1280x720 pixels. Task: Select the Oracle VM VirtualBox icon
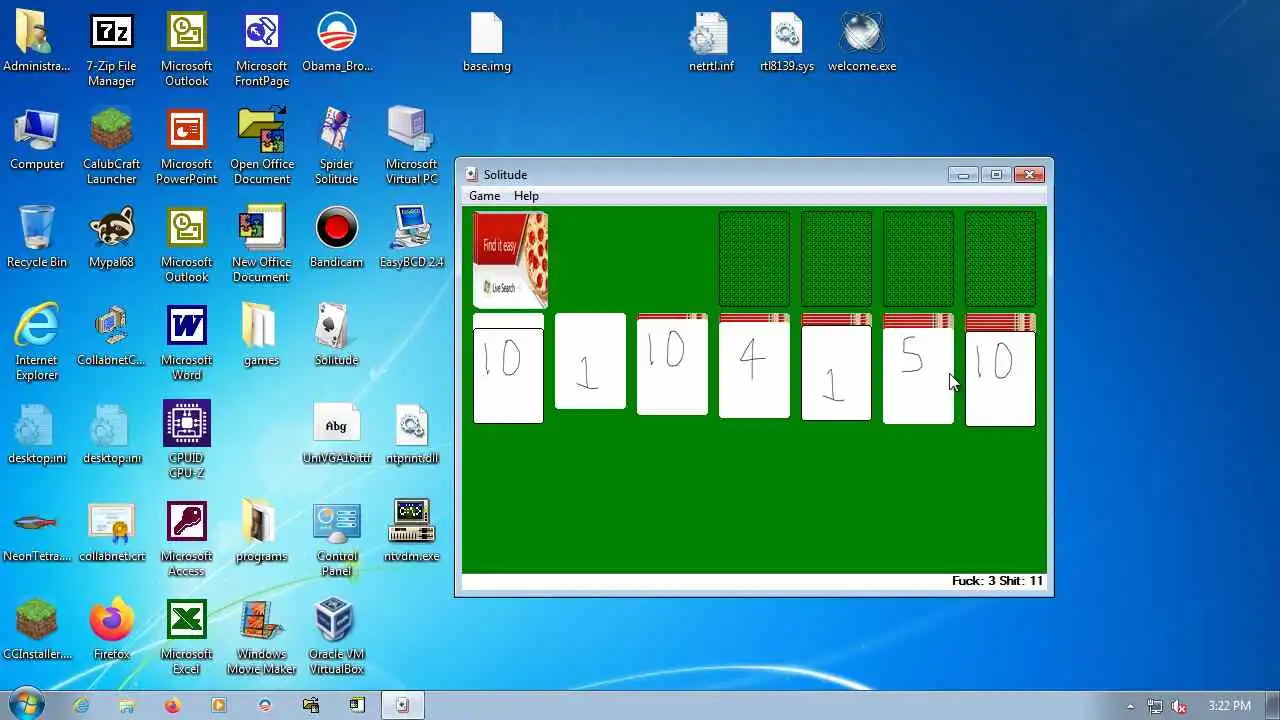coord(336,637)
